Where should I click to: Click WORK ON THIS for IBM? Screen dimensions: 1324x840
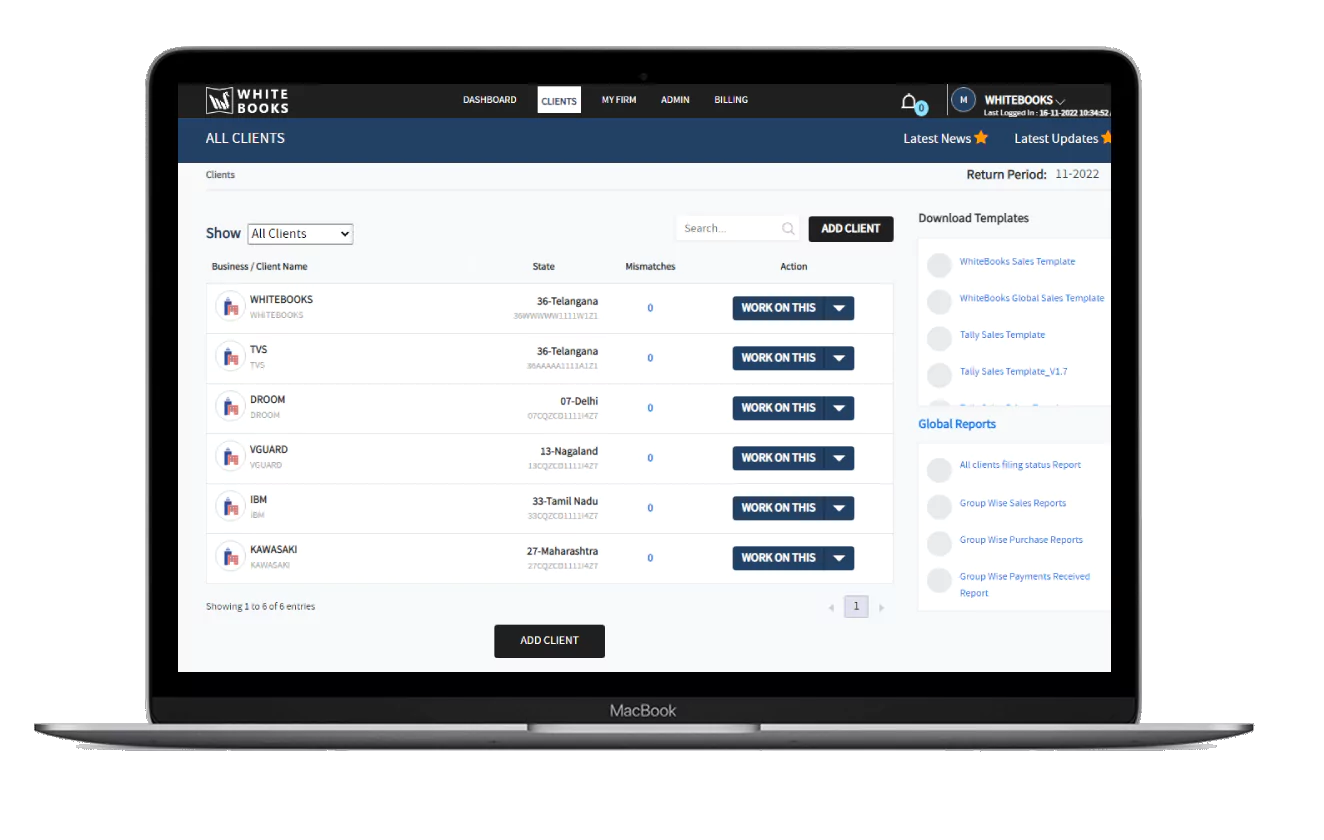tap(779, 508)
